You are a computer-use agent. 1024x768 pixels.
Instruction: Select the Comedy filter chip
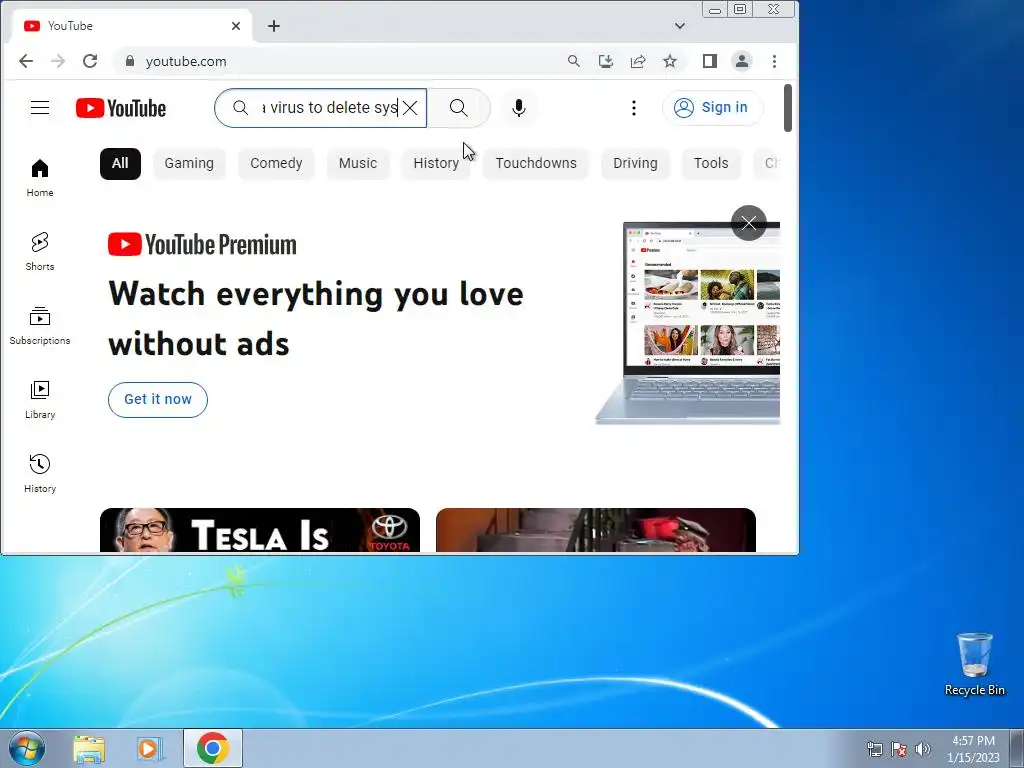(276, 163)
